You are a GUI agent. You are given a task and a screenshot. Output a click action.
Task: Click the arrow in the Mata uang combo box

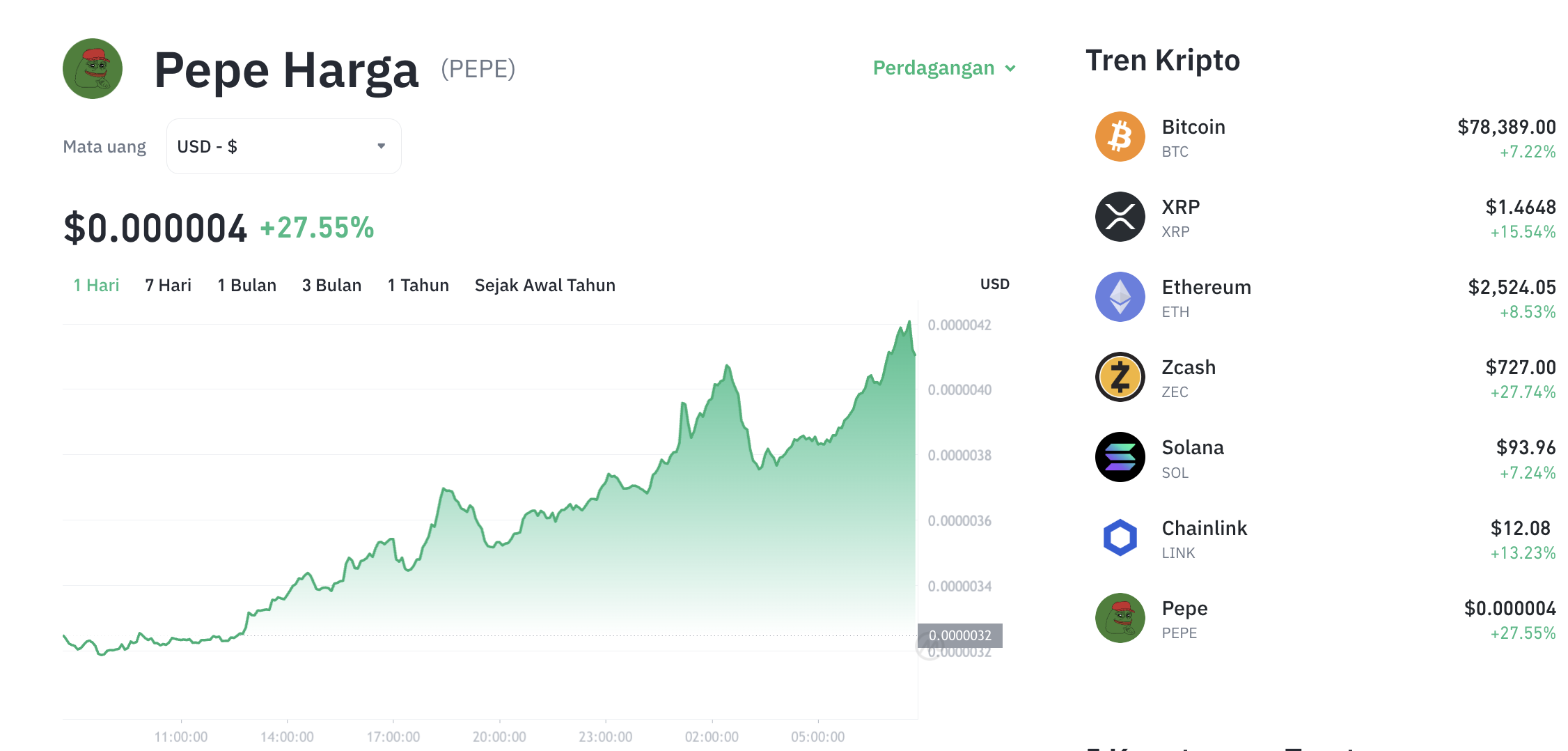point(381,146)
